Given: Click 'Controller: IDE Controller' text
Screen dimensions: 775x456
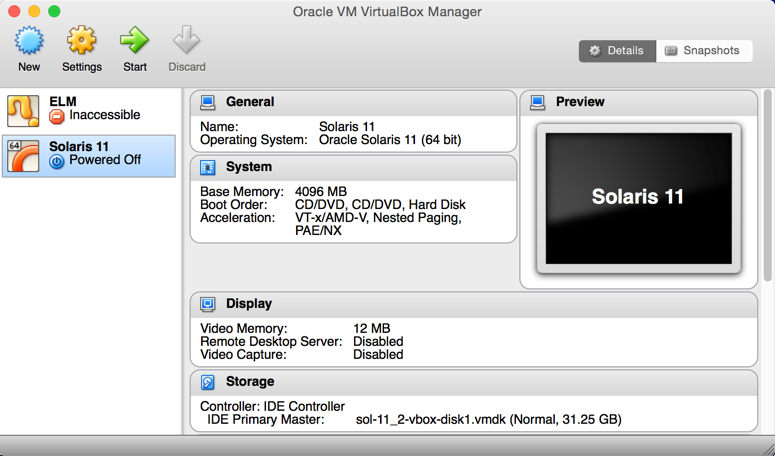Looking at the screenshot, I should (x=272, y=406).
